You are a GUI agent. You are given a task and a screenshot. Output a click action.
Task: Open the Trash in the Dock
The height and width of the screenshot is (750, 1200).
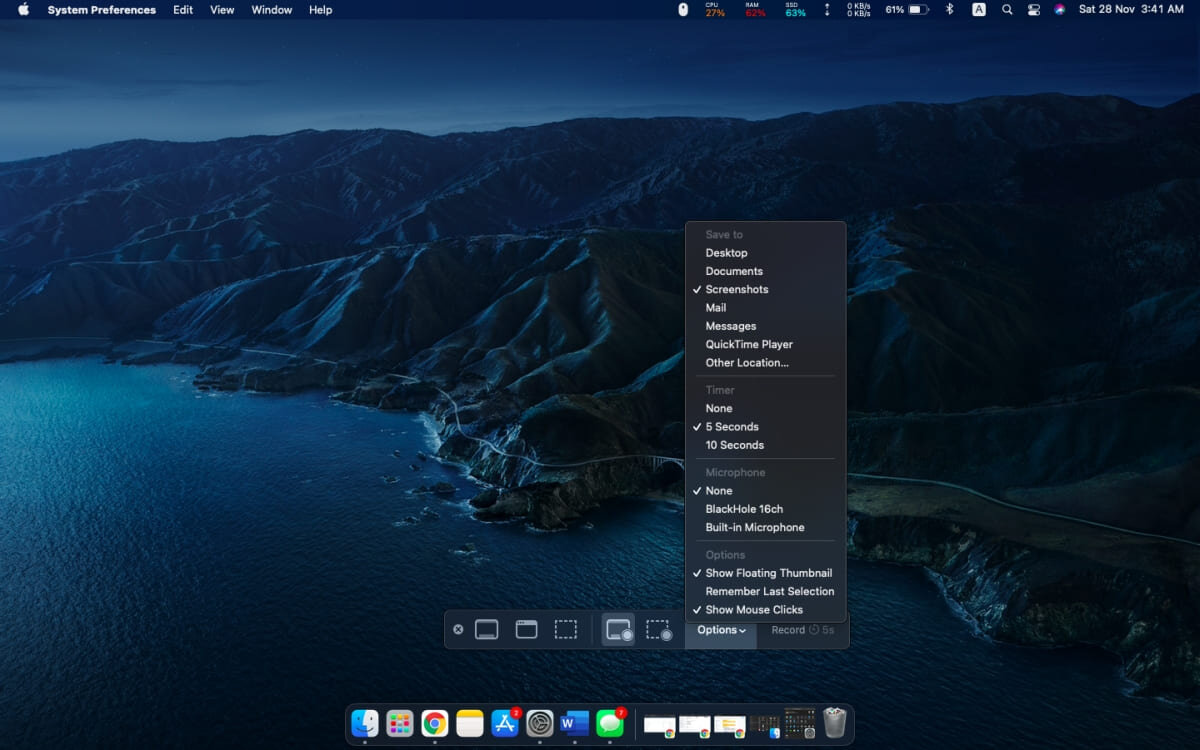835,723
